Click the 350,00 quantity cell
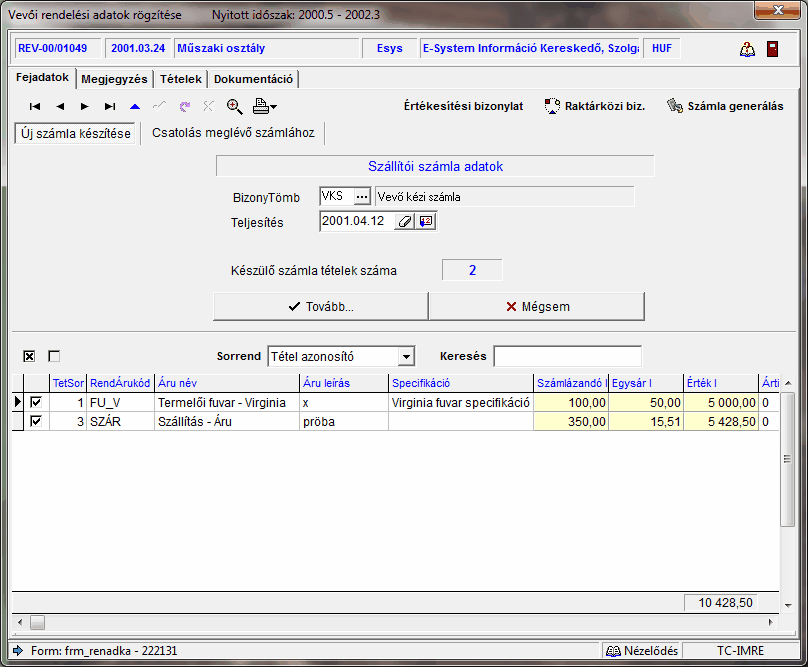Viewport: 808px width, 667px height. (571, 422)
